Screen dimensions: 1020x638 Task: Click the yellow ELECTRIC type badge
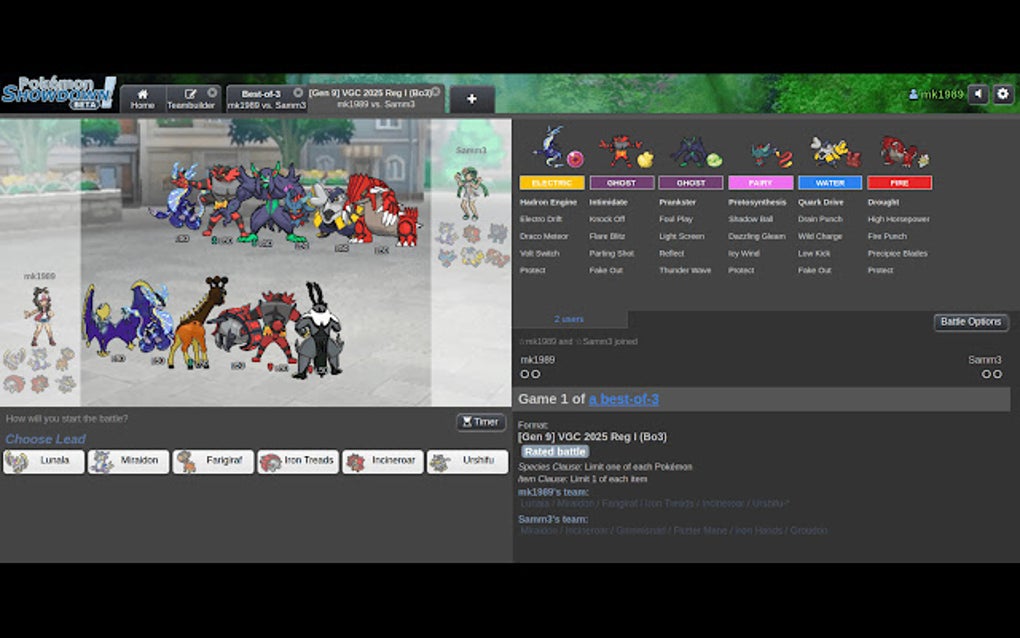[552, 183]
